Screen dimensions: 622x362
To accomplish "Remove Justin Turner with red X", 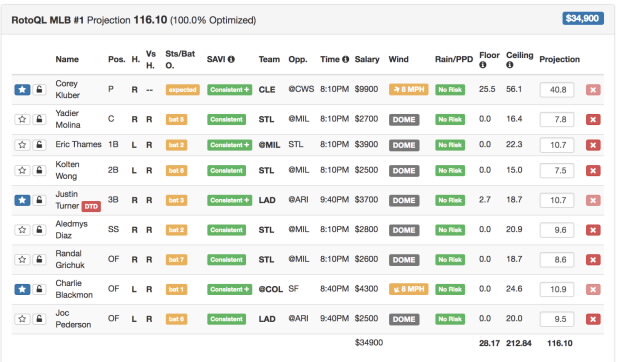I will tap(593, 201).
